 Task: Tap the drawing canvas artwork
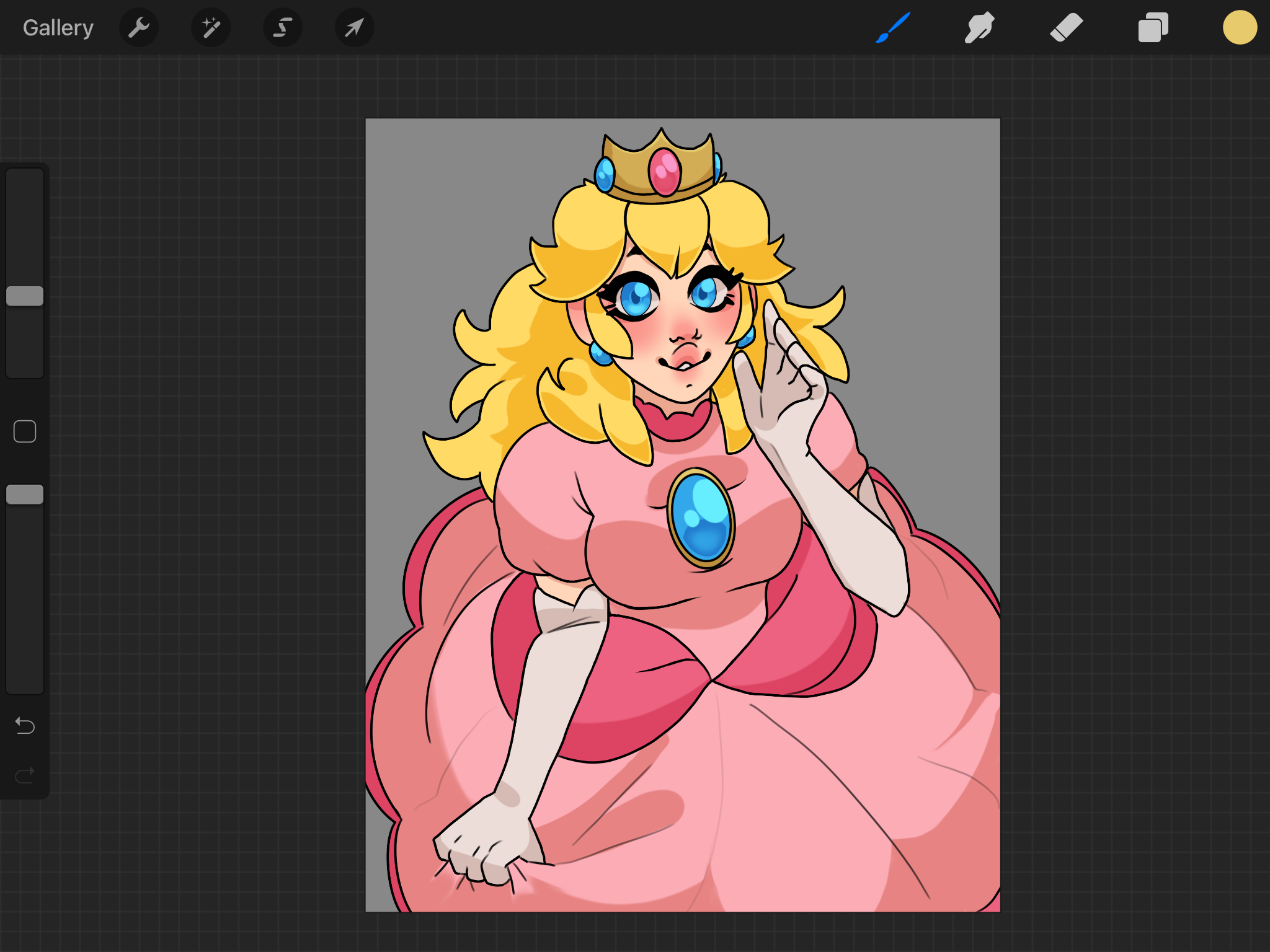(683, 515)
